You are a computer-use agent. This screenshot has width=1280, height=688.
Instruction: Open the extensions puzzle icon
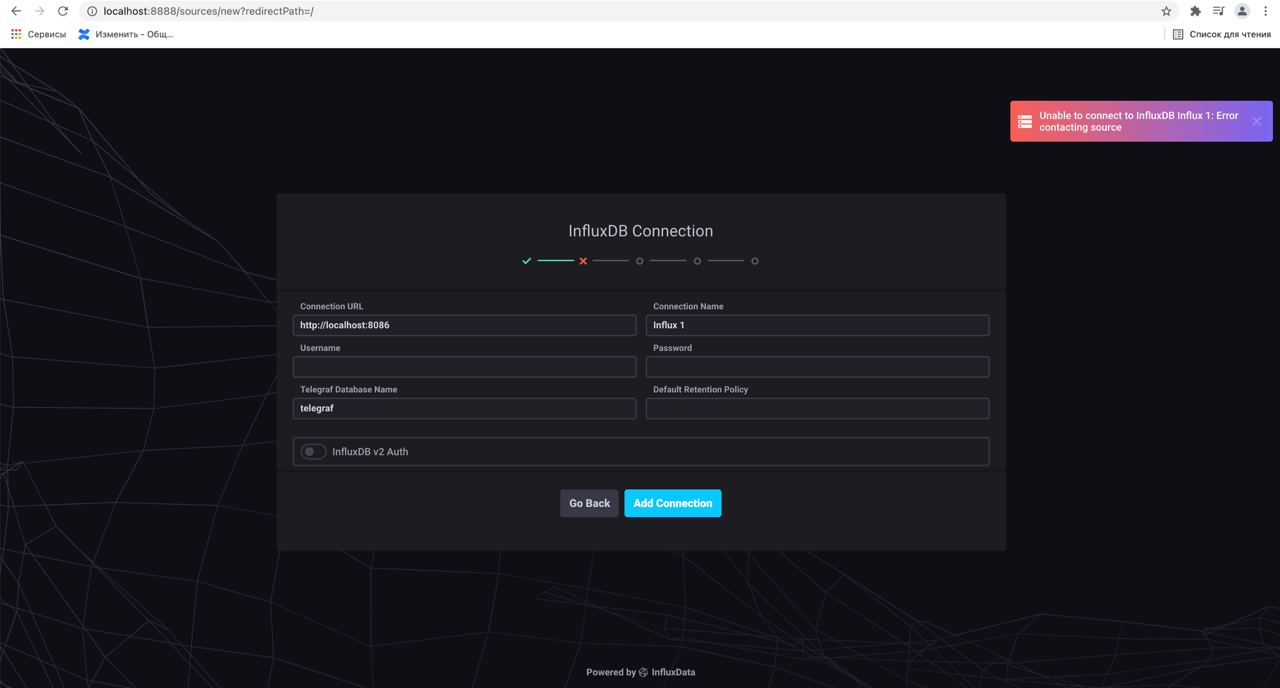[1195, 11]
